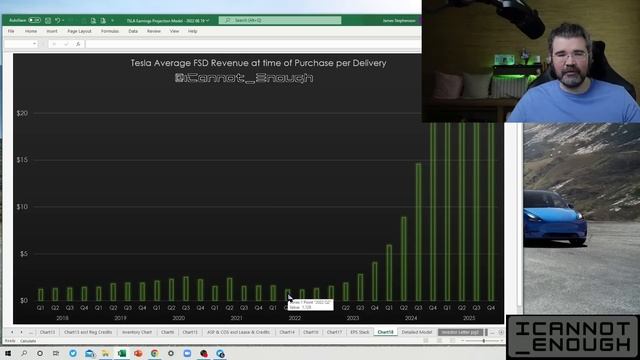
Task: Add a new sheet with plus icon
Action: 501,332
